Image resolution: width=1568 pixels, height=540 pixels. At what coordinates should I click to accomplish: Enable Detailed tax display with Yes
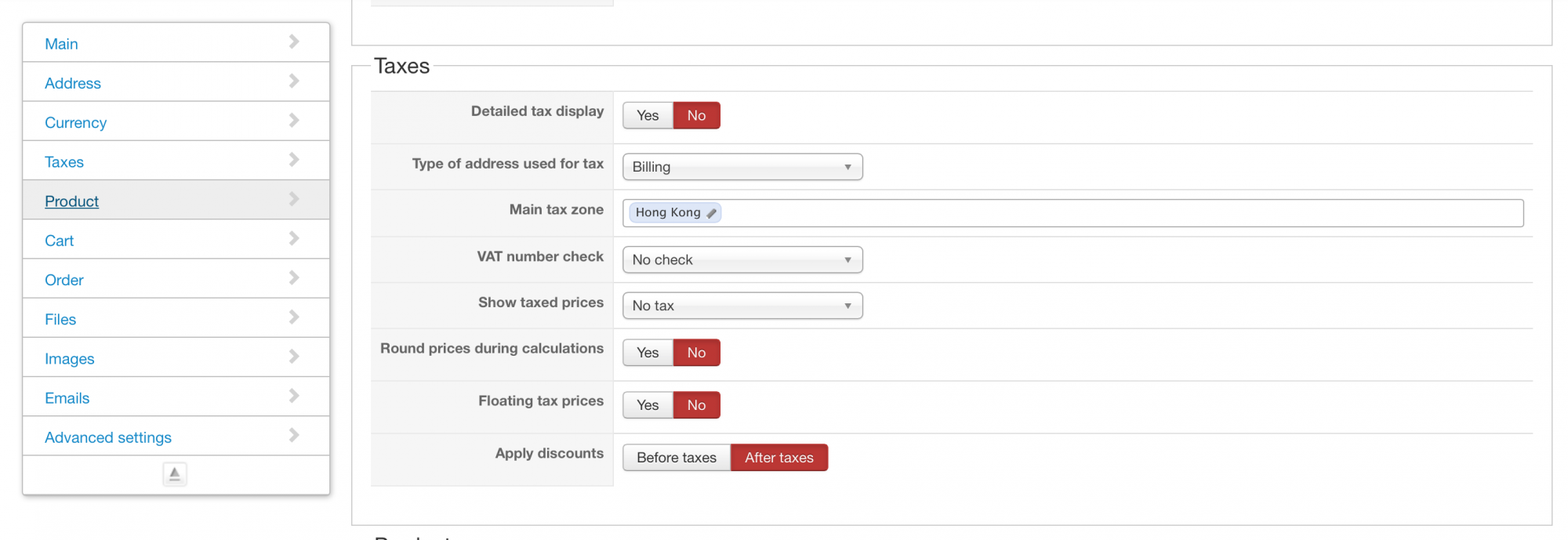648,116
